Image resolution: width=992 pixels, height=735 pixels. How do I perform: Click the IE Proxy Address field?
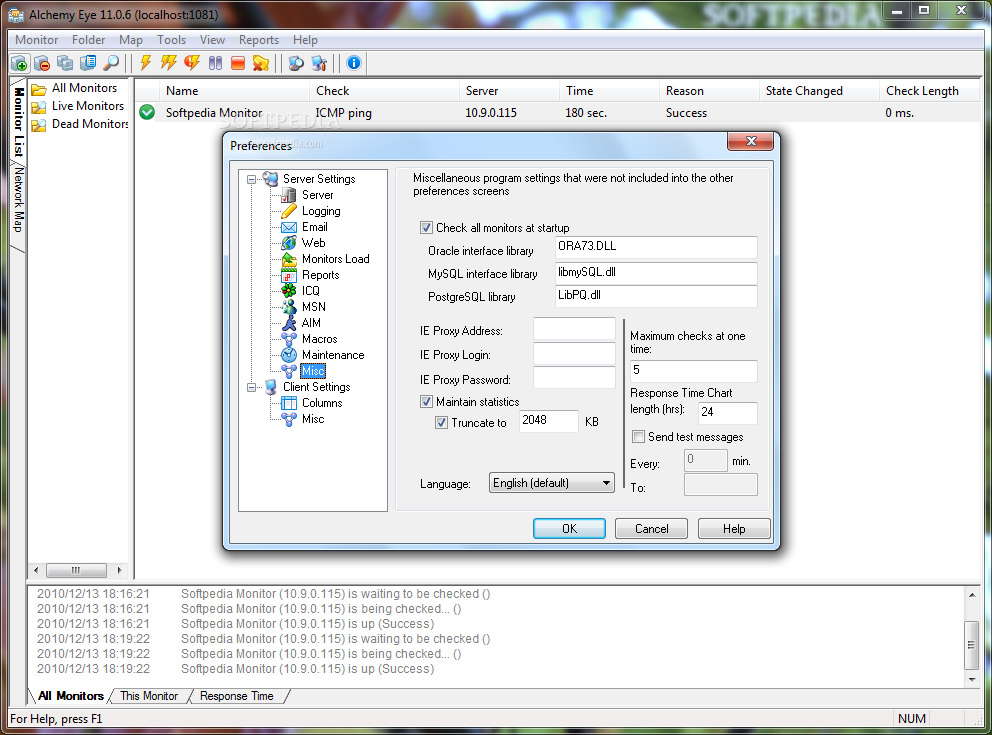(574, 329)
